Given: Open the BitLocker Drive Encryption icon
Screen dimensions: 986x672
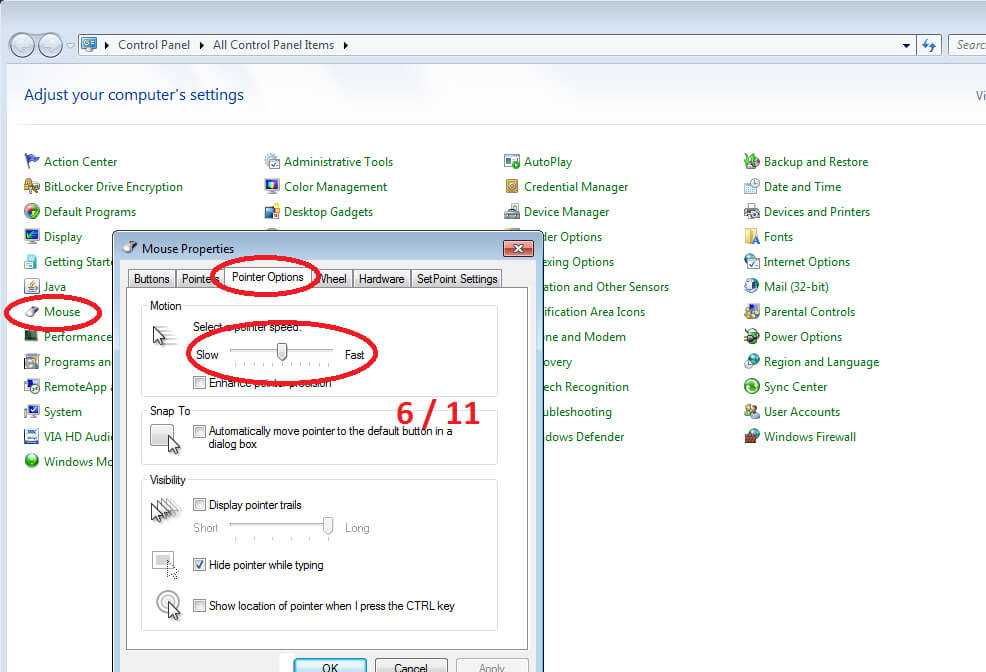Looking at the screenshot, I should (x=32, y=186).
